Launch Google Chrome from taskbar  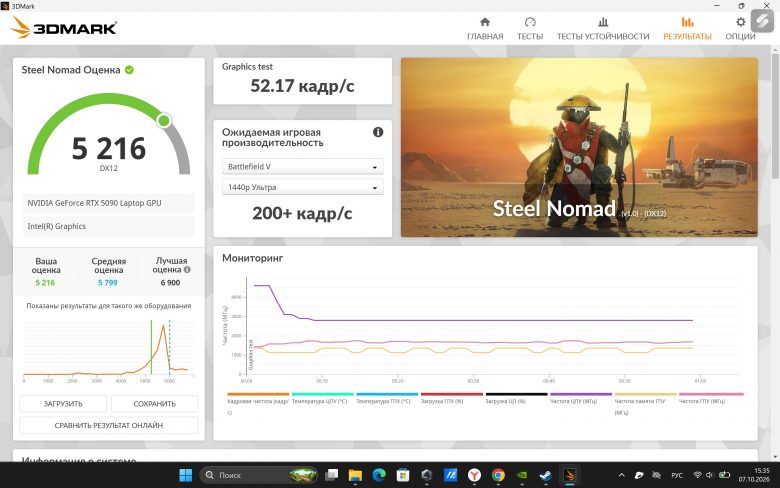pyautogui.click(x=498, y=475)
